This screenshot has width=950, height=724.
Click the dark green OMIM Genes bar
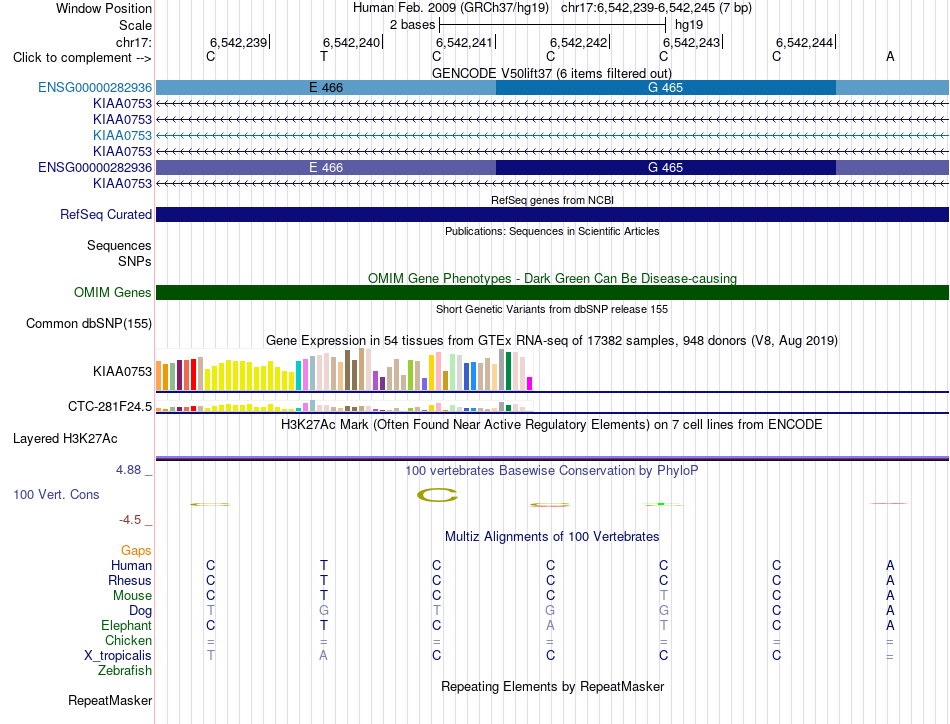pos(552,293)
